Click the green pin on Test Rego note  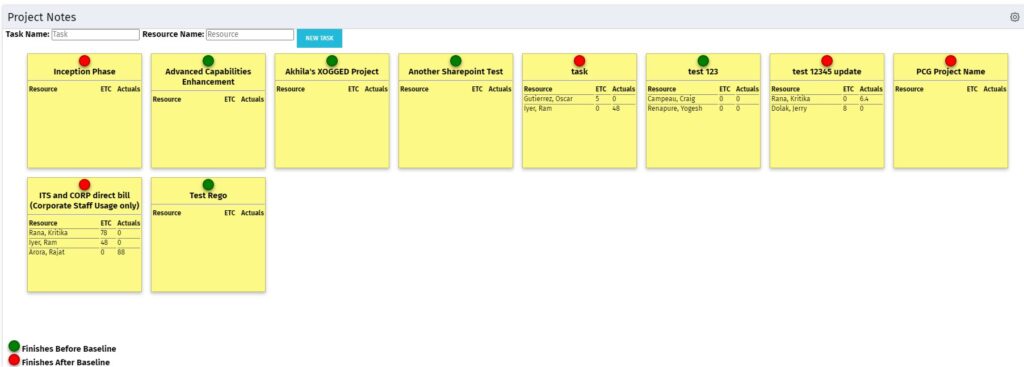click(208, 185)
